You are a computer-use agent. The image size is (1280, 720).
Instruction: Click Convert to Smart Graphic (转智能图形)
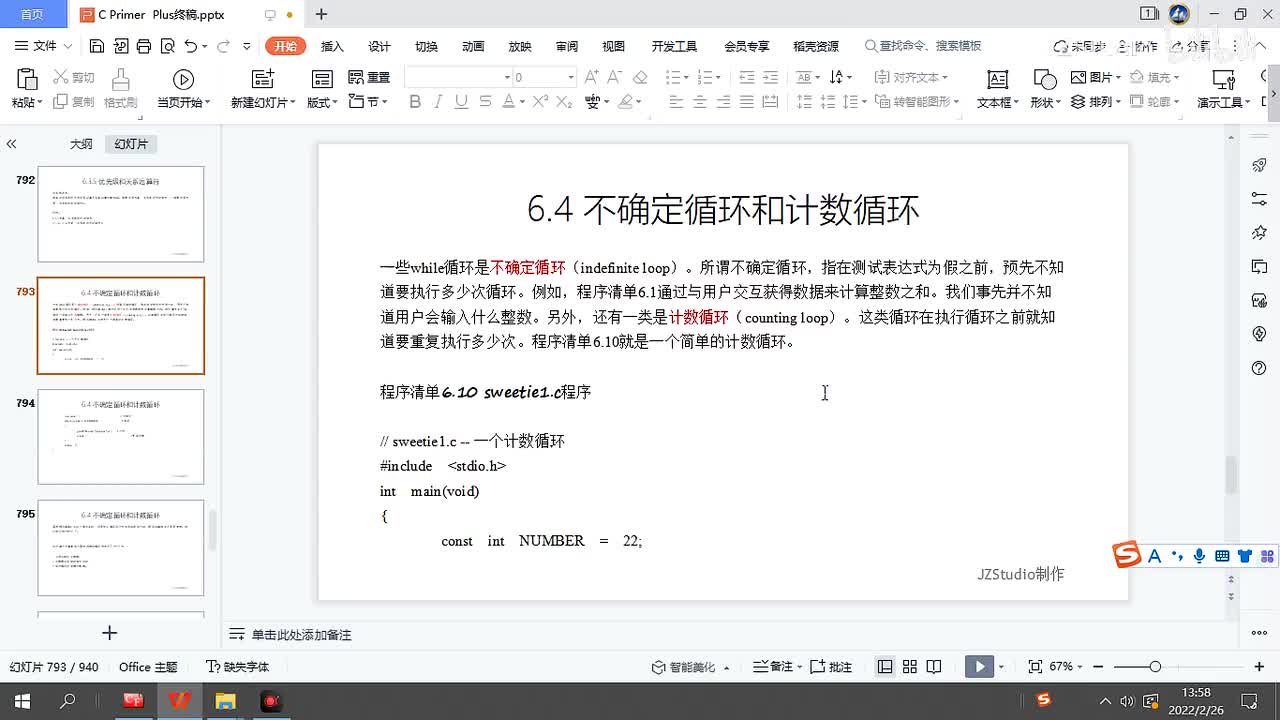pos(916,102)
